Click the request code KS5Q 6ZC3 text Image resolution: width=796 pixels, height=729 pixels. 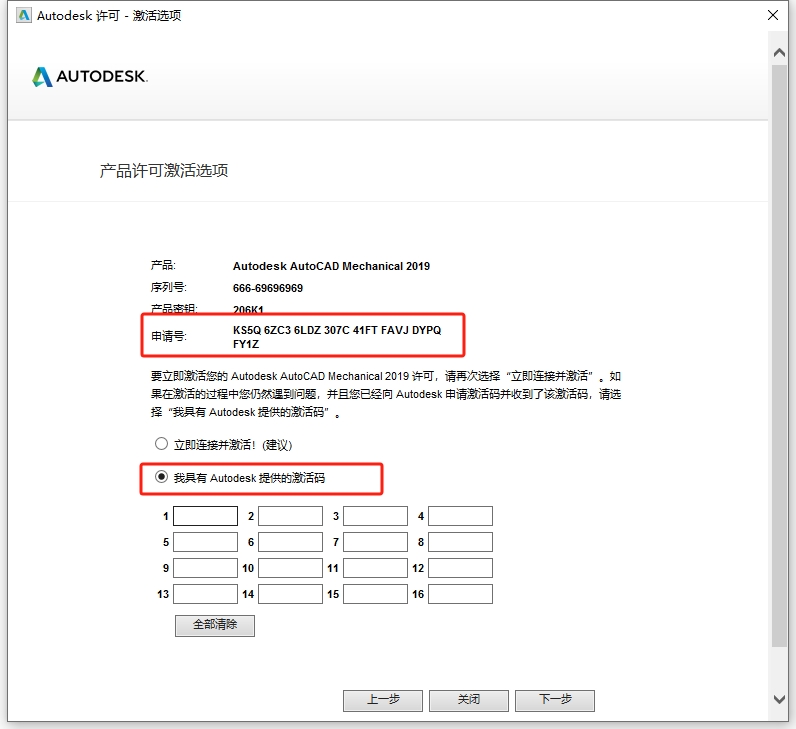coord(337,337)
